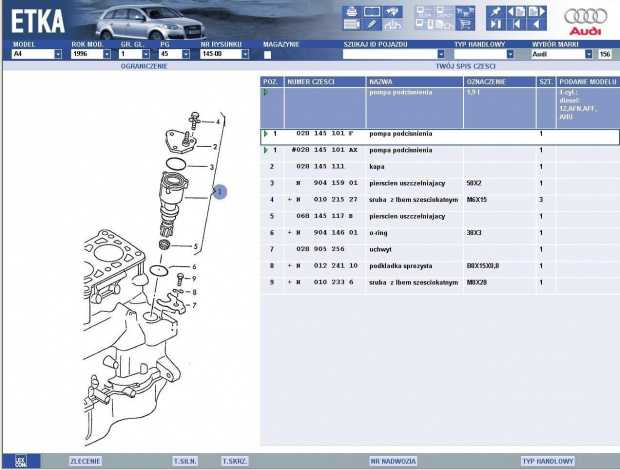This screenshot has width=620, height=470.
Task: Click highlighted callout 1 in diagram
Action: (220, 192)
